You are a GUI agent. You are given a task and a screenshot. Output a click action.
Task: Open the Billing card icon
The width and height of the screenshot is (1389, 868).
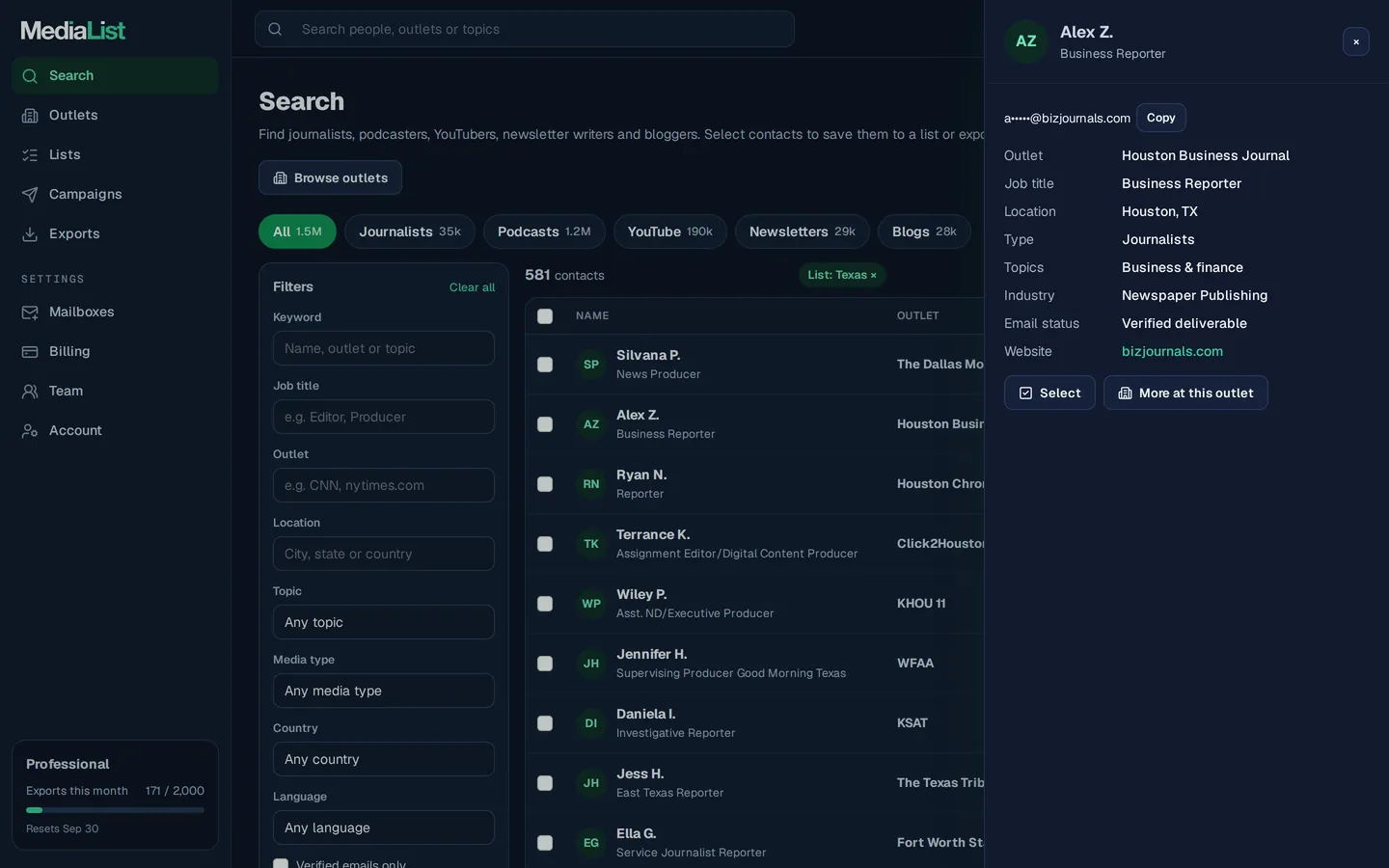pos(30,352)
